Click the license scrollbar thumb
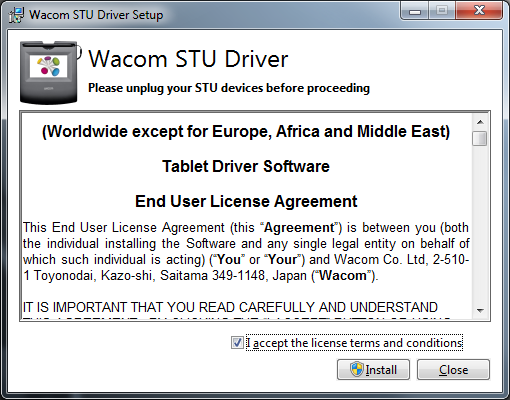The image size is (510, 400). [x=480, y=138]
